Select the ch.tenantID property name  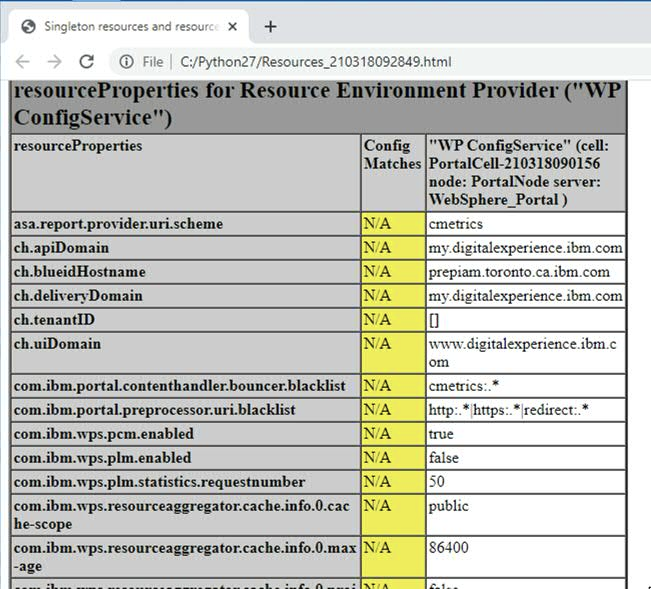[54, 320]
